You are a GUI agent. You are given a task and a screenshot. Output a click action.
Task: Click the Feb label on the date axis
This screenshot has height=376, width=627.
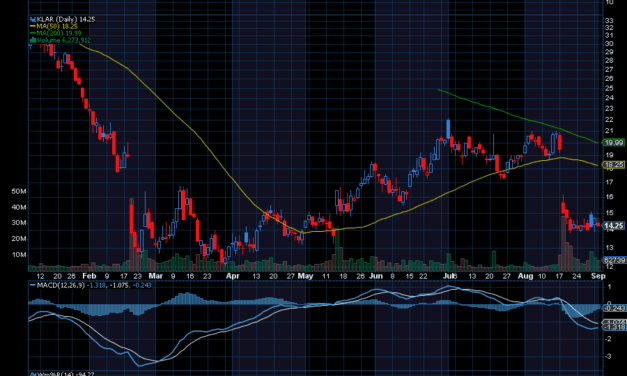tap(89, 276)
